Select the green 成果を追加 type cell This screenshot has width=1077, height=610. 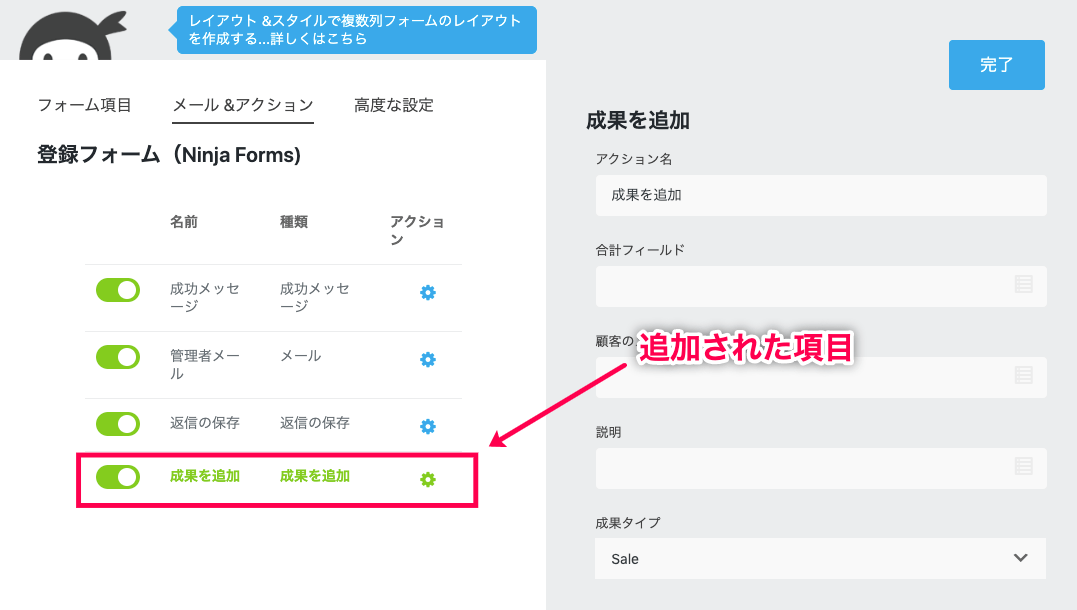(x=315, y=476)
